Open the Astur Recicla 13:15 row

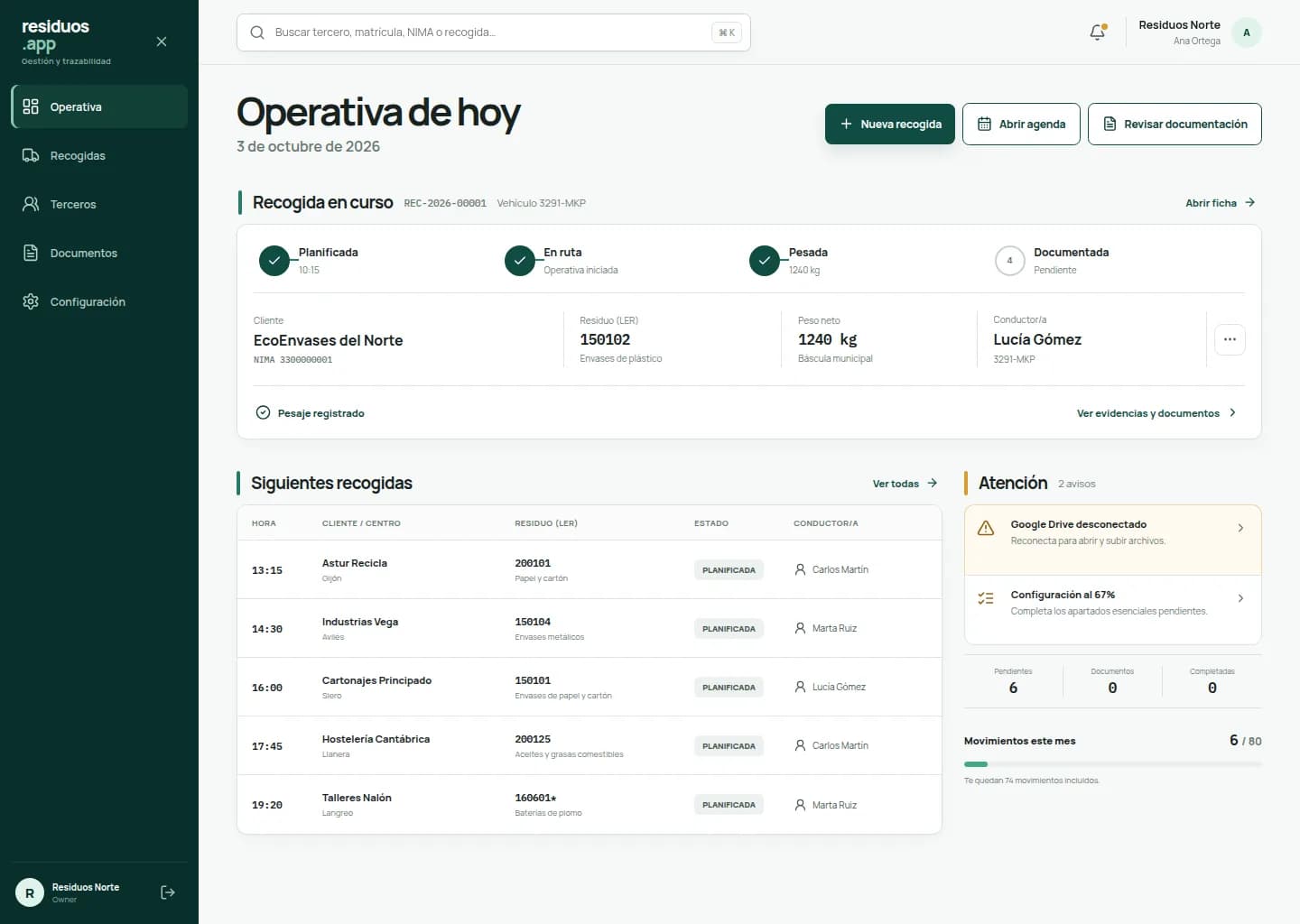590,569
